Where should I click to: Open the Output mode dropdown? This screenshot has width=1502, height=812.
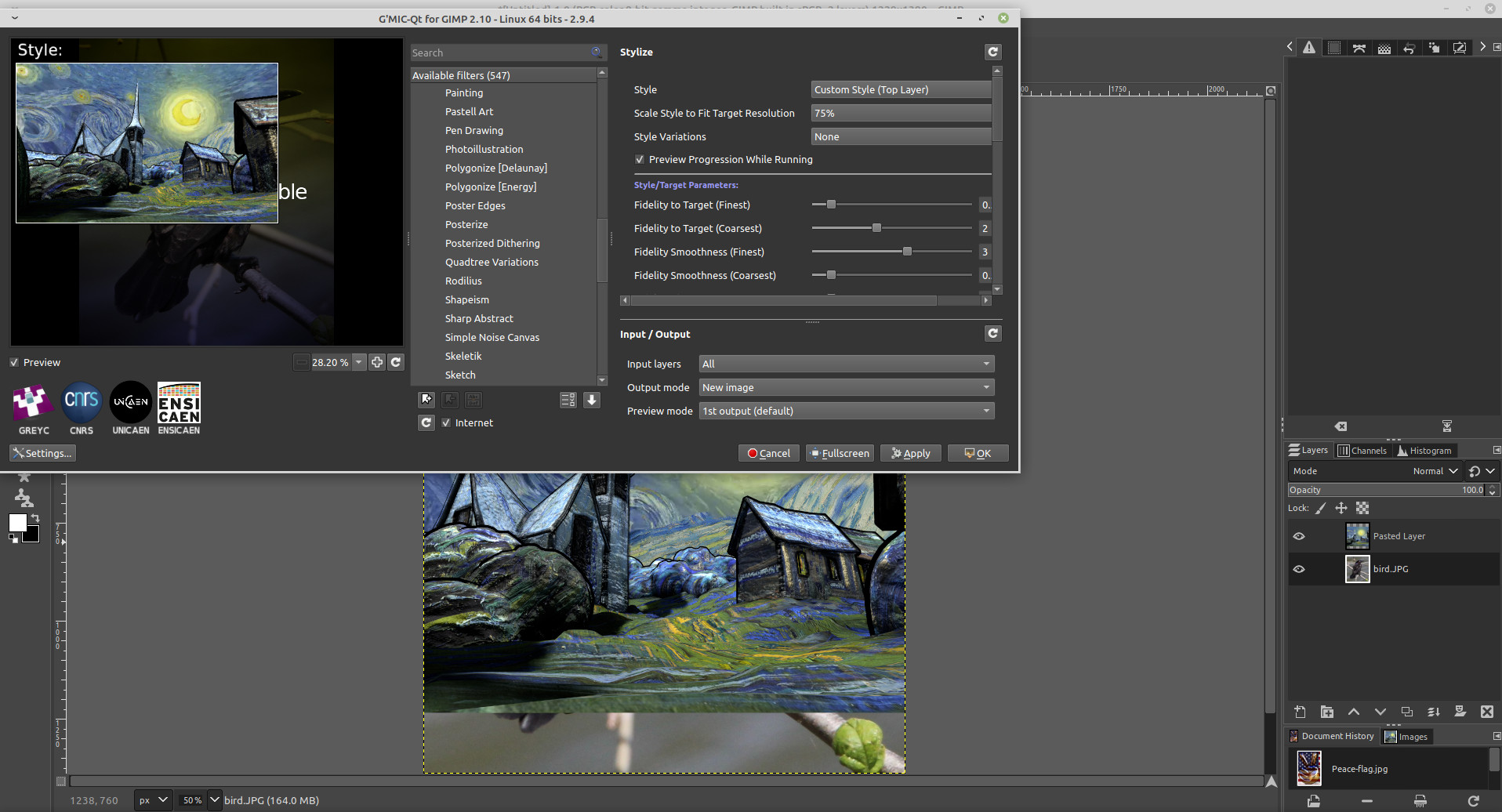click(x=847, y=387)
